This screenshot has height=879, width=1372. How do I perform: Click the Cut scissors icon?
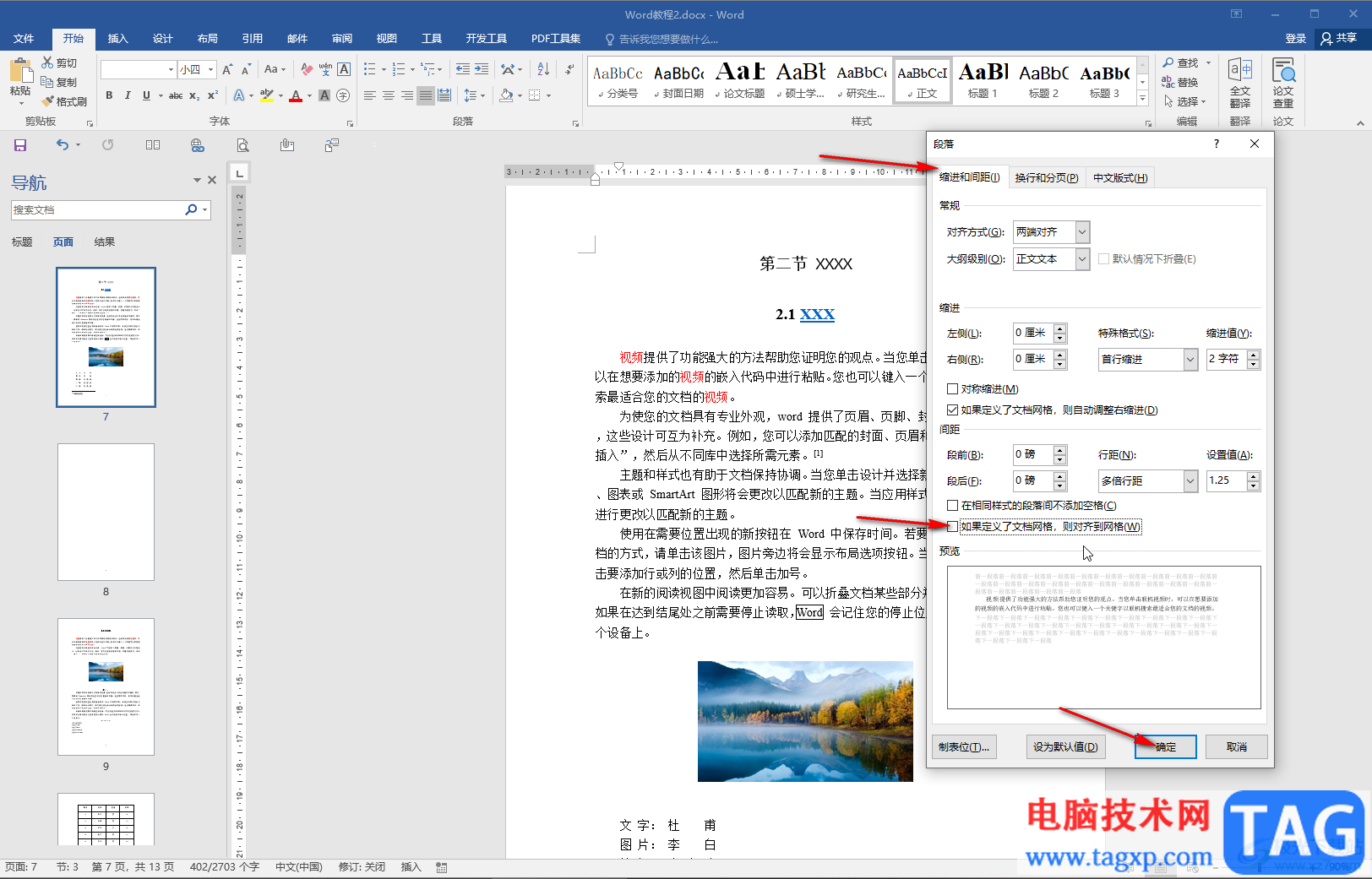tap(47, 62)
